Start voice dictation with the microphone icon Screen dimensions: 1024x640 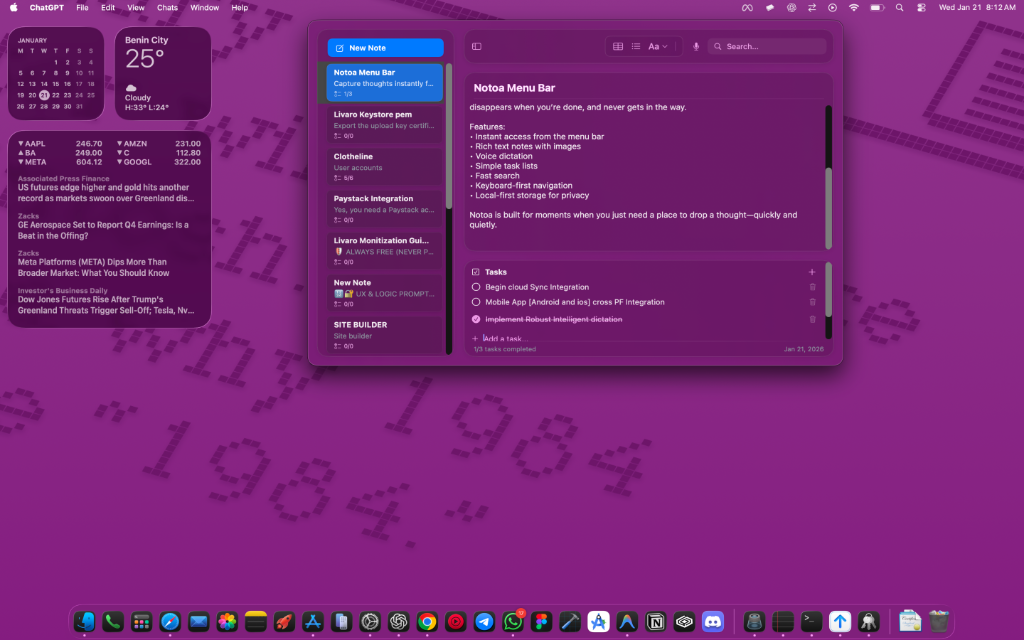[696, 46]
